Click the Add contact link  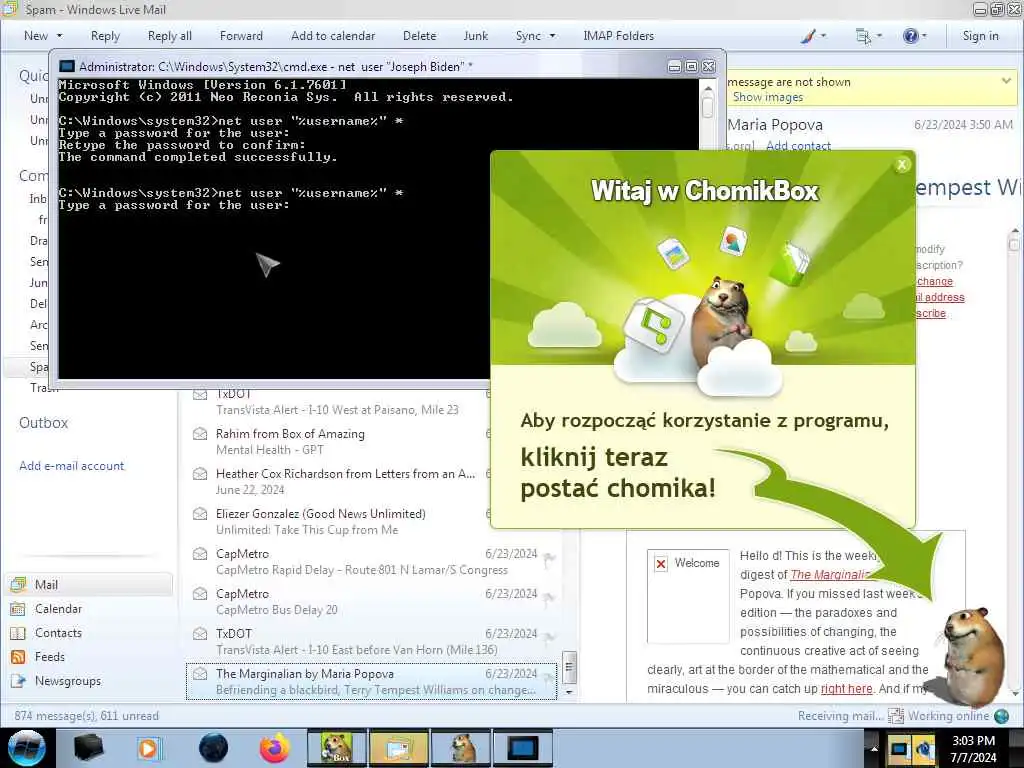[798, 146]
